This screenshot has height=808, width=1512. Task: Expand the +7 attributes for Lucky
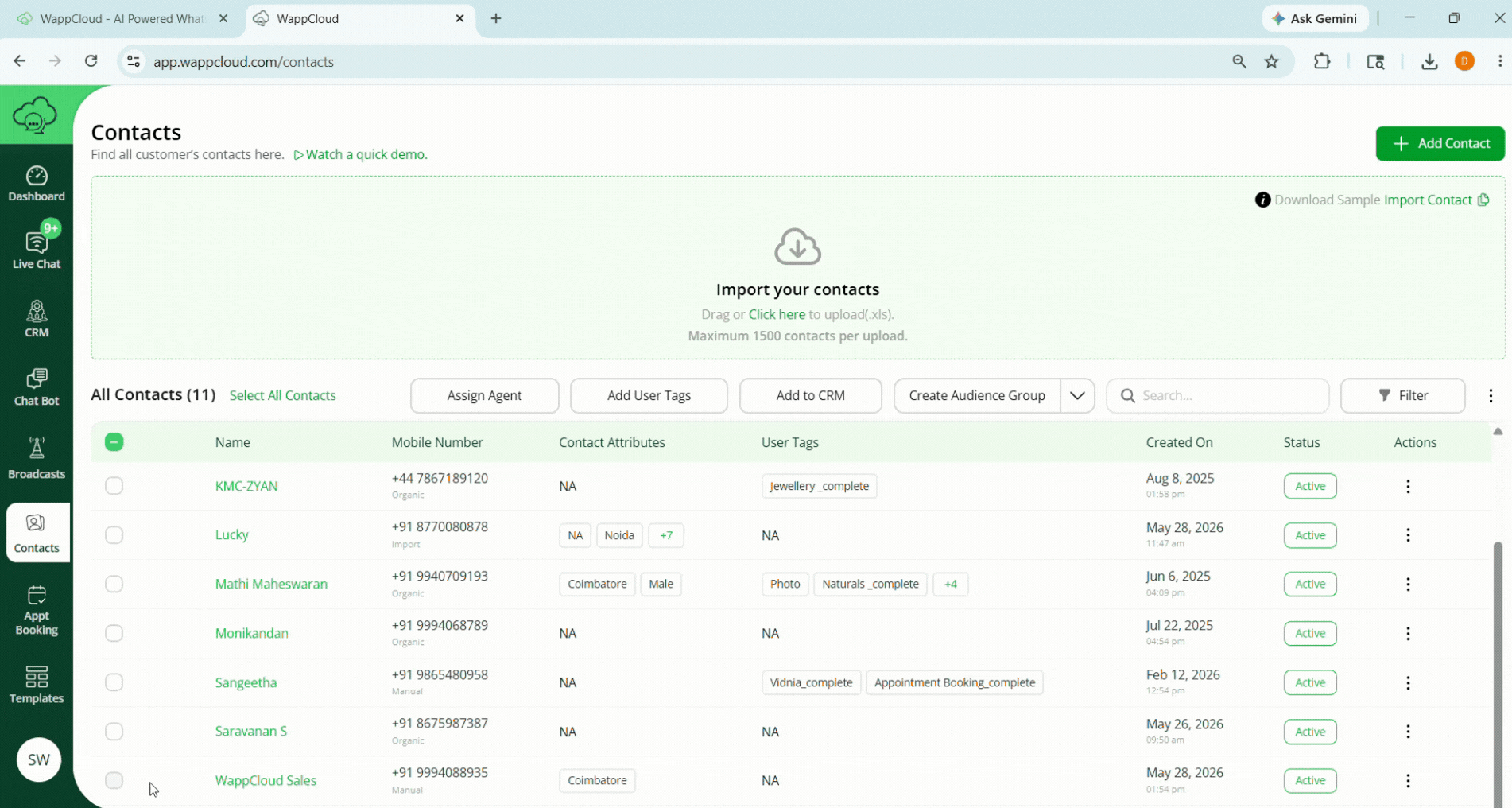click(666, 535)
